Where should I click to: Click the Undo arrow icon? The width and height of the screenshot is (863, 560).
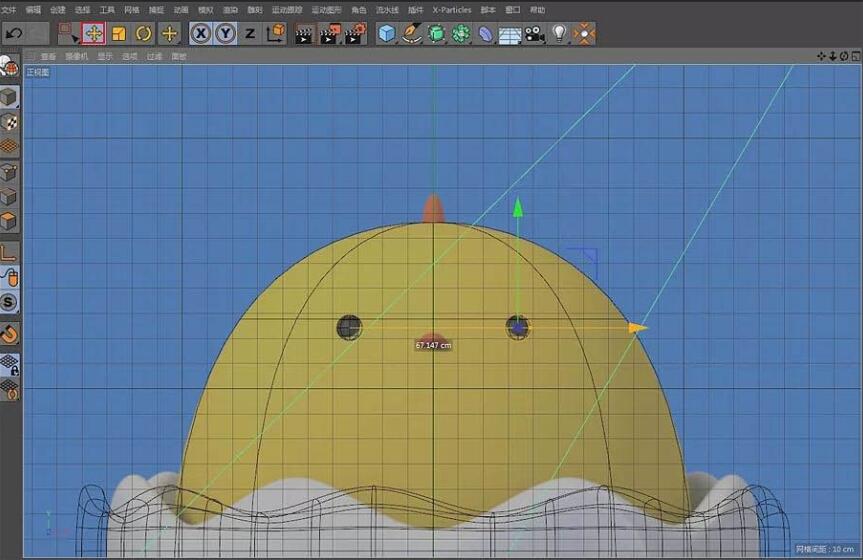coord(14,34)
